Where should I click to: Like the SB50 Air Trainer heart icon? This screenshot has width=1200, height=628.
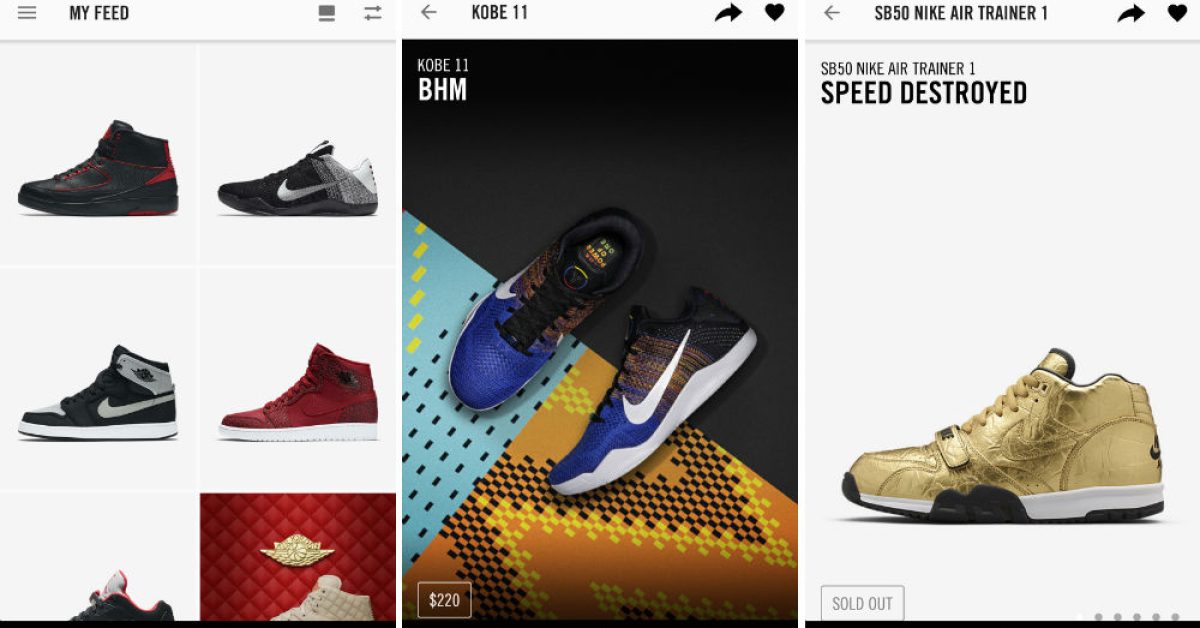click(x=1178, y=13)
